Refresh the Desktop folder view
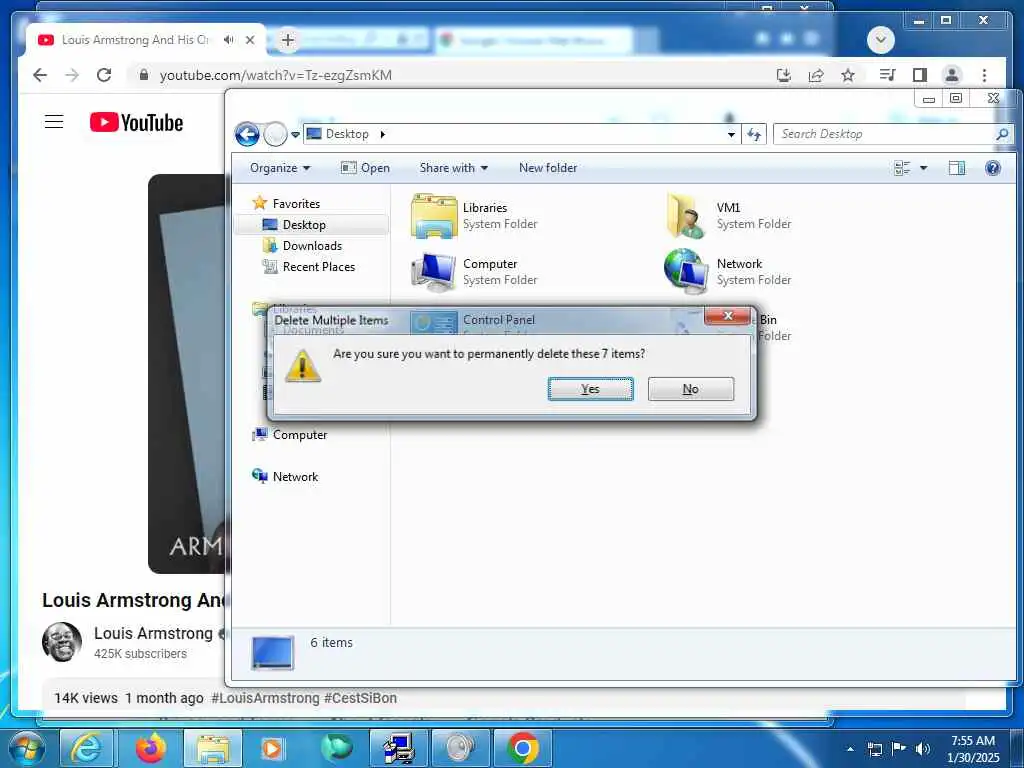This screenshot has width=1024, height=768. [754, 135]
